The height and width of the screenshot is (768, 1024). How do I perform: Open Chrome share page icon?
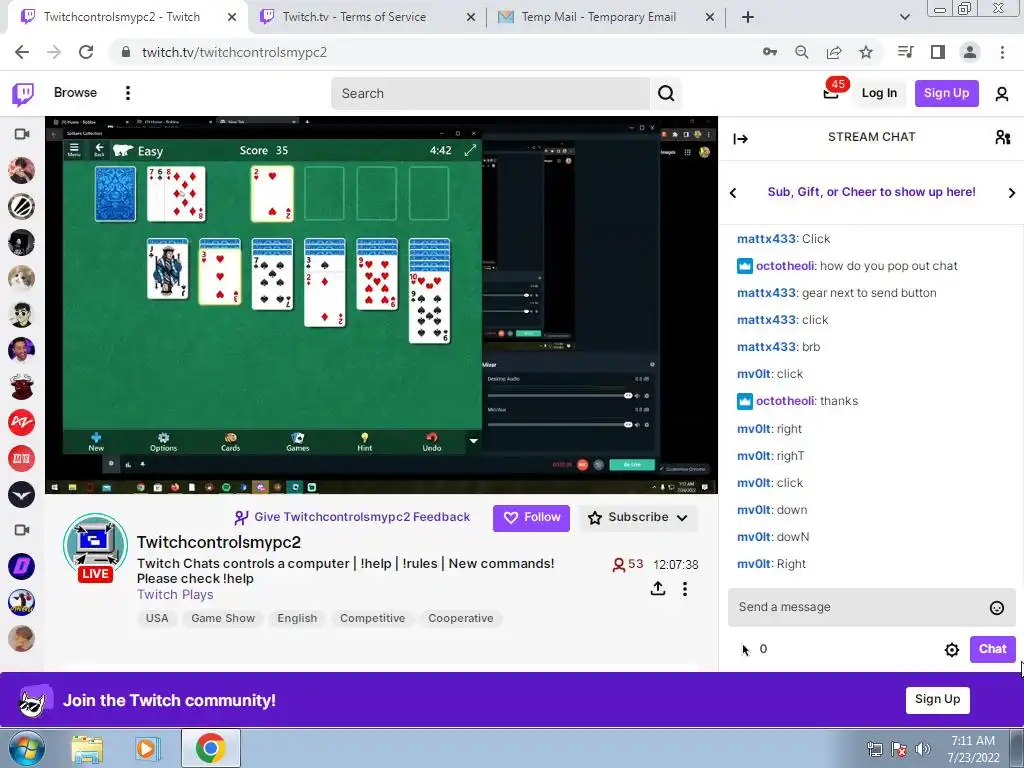click(x=834, y=52)
